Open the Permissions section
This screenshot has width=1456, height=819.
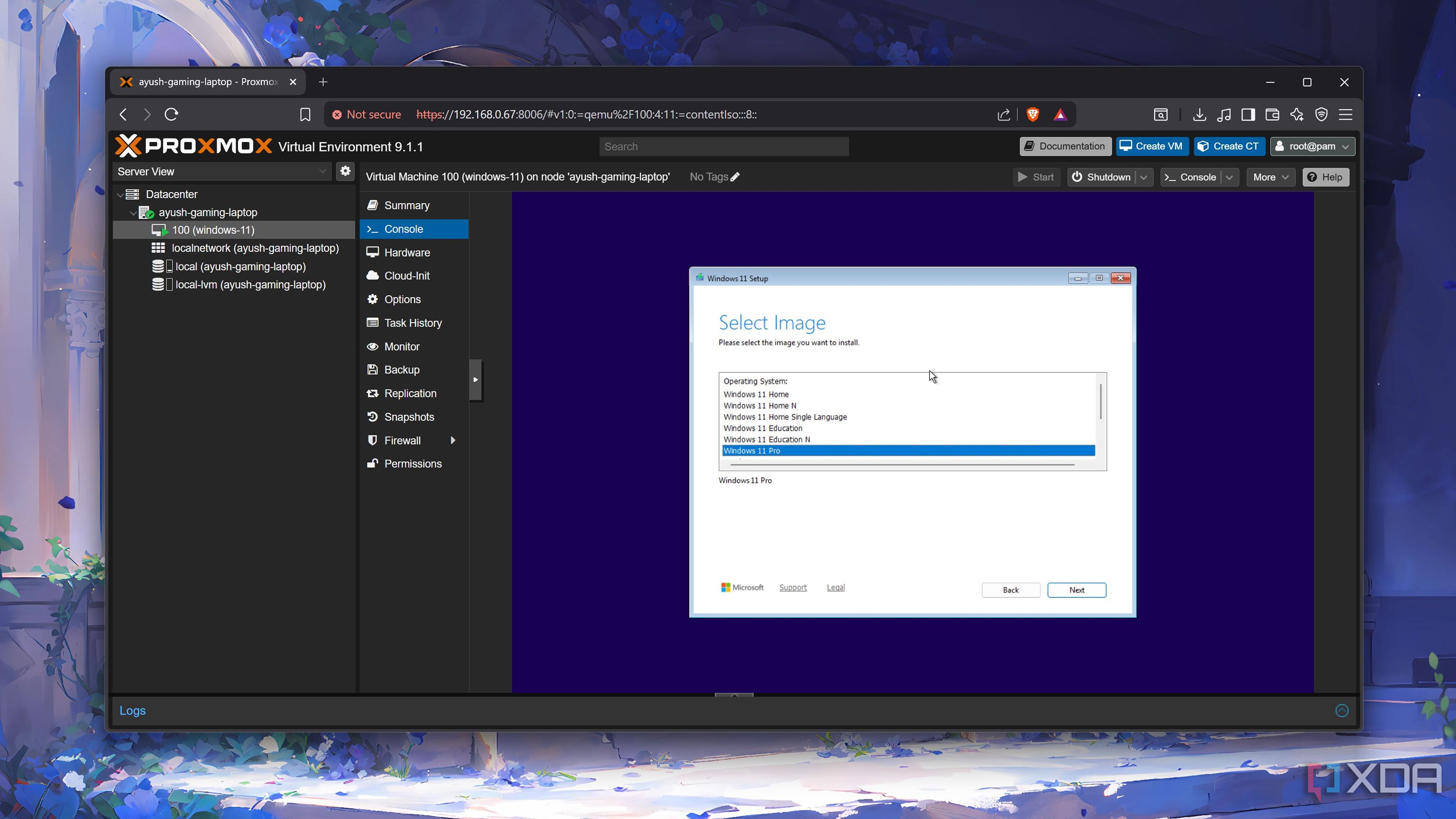(414, 463)
